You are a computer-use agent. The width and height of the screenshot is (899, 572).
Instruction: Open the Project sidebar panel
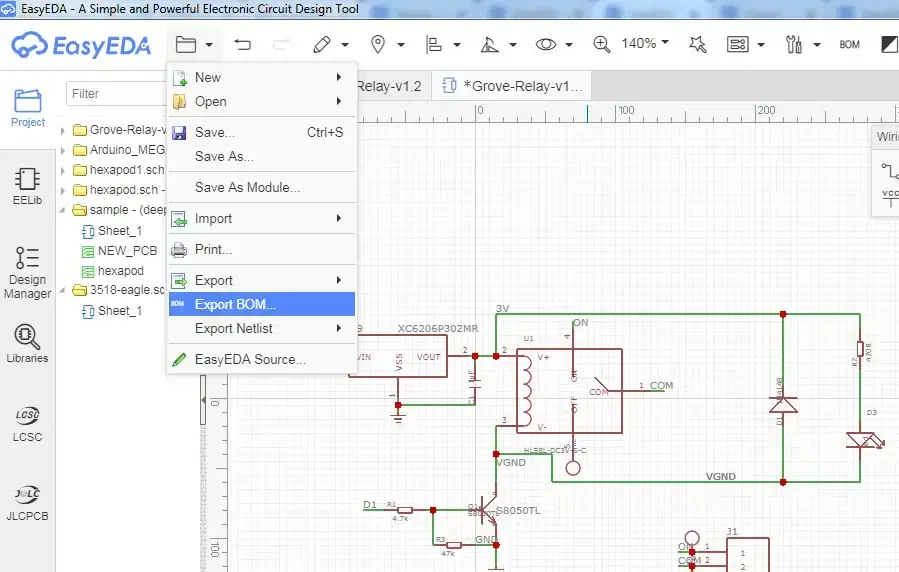[x=28, y=108]
